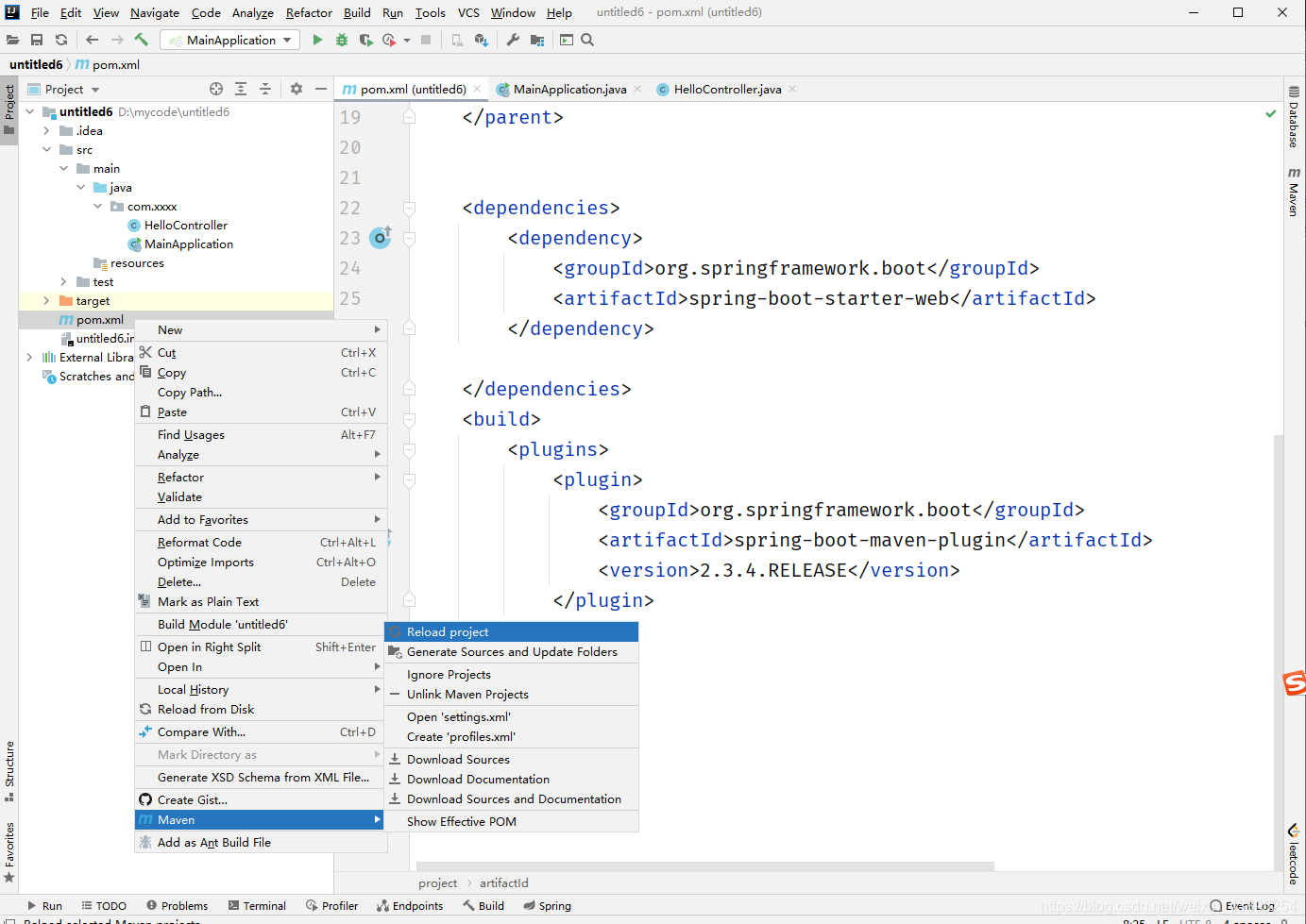Select Unlink Maven Projects

click(x=511, y=694)
